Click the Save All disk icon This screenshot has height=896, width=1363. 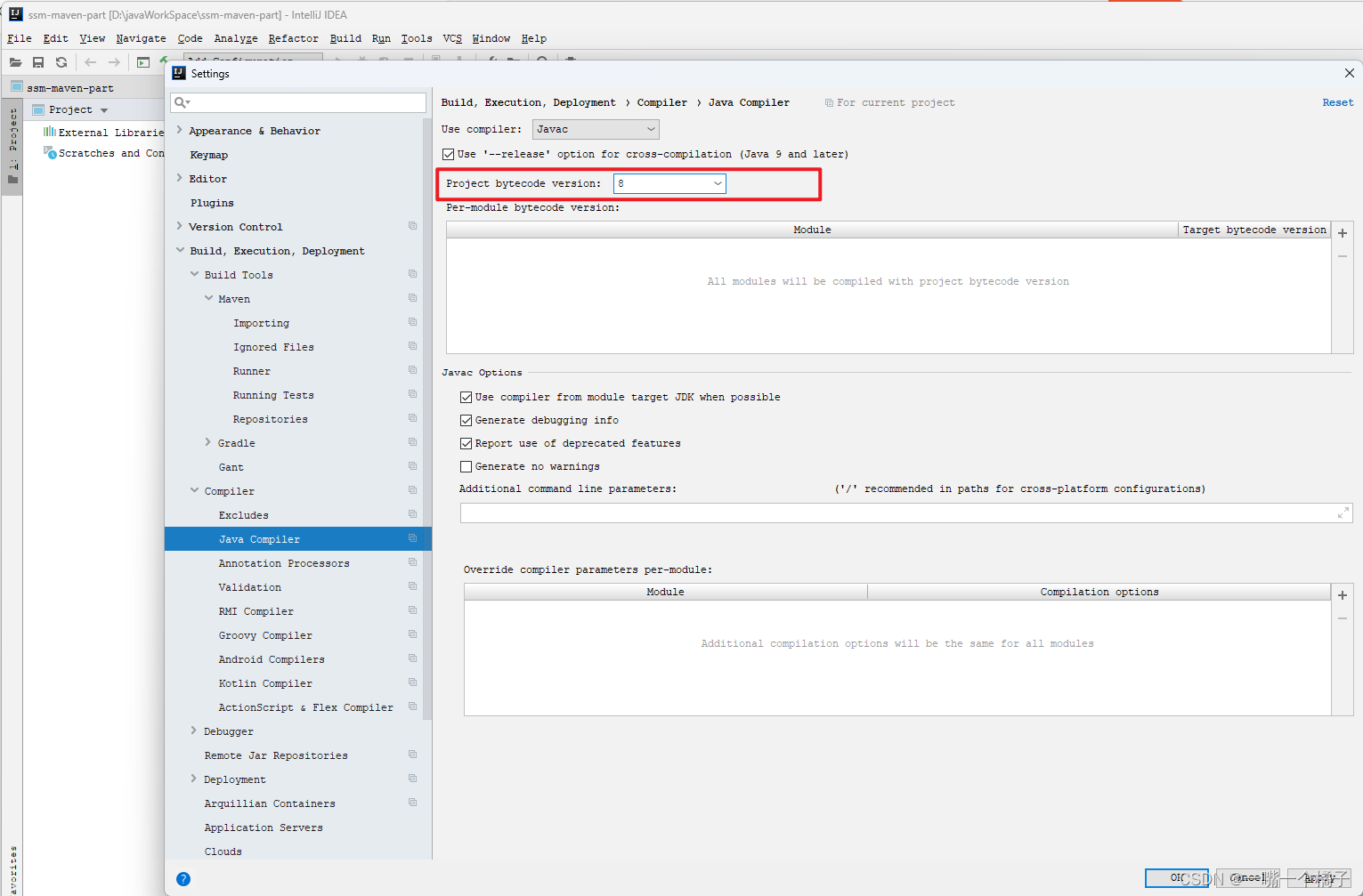click(x=38, y=62)
